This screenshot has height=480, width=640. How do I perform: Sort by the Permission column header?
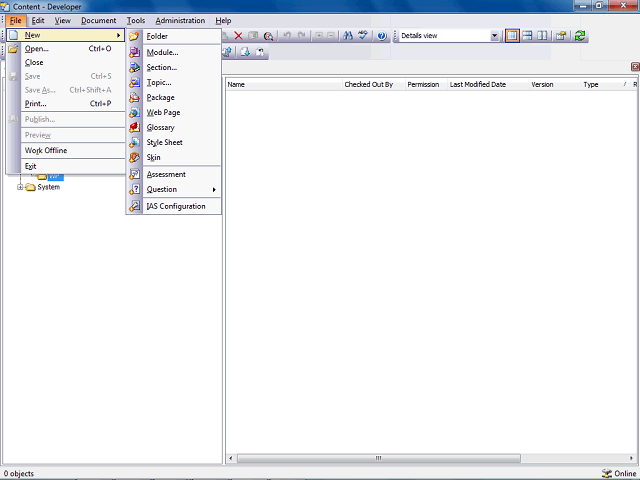tap(426, 84)
